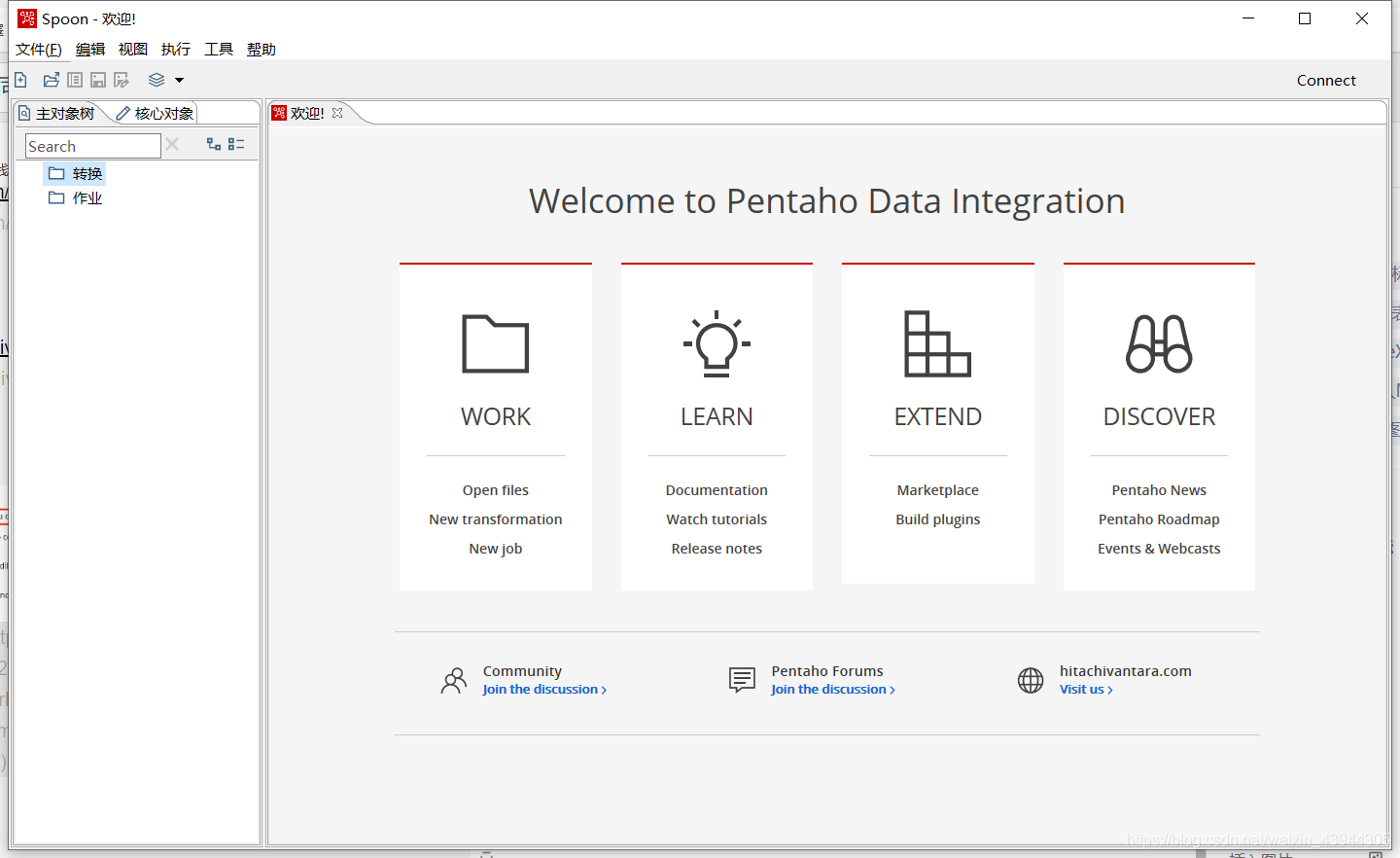Image resolution: width=1400 pixels, height=858 pixels.
Task: Click the Save toolbar icon
Action: coord(98,80)
